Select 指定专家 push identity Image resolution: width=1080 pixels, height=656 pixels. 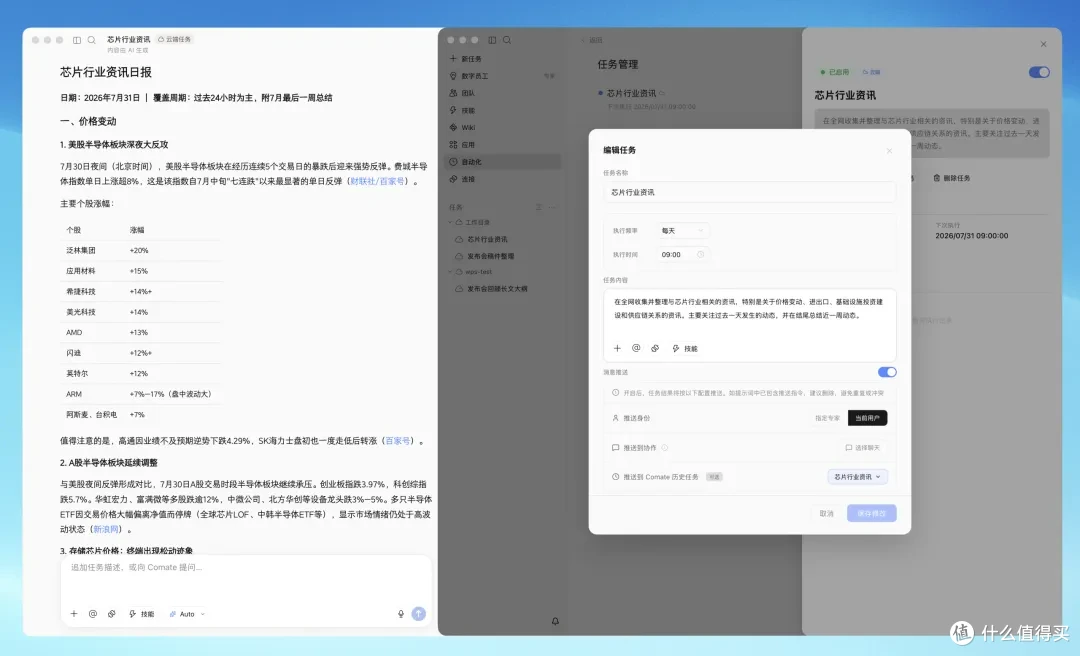coord(827,418)
